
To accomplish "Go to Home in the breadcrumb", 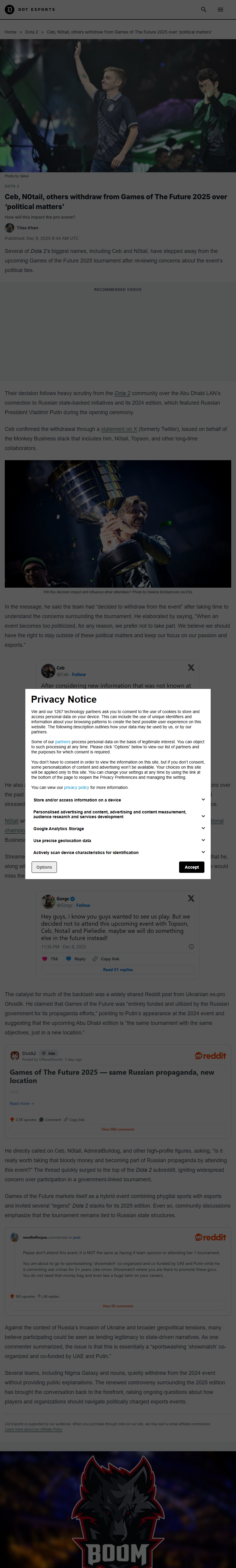I will (x=11, y=32).
